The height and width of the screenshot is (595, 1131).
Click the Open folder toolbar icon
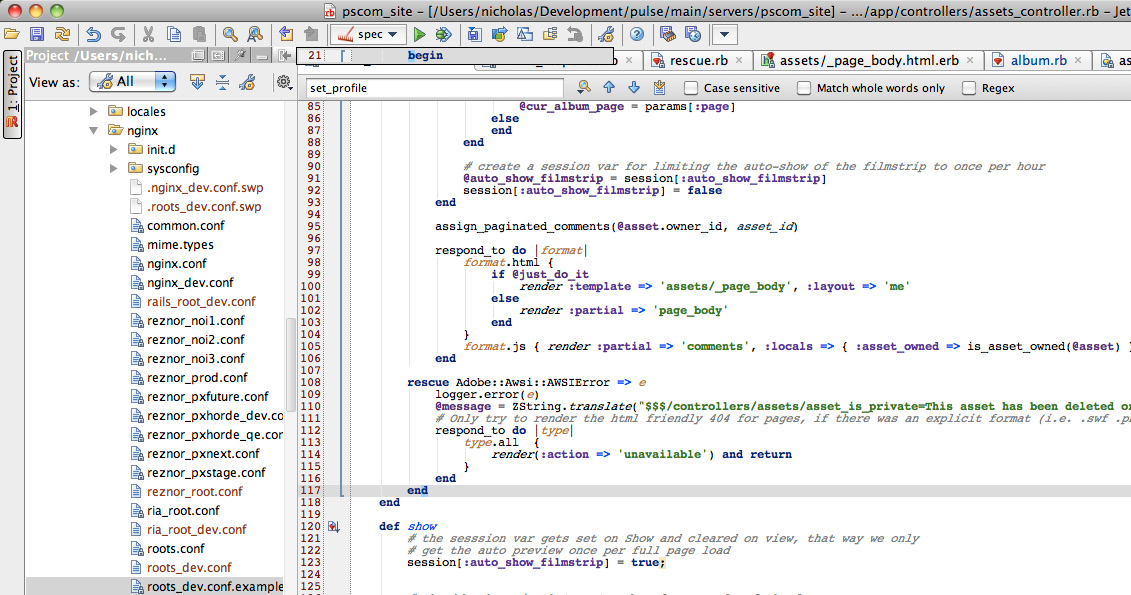[x=12, y=34]
